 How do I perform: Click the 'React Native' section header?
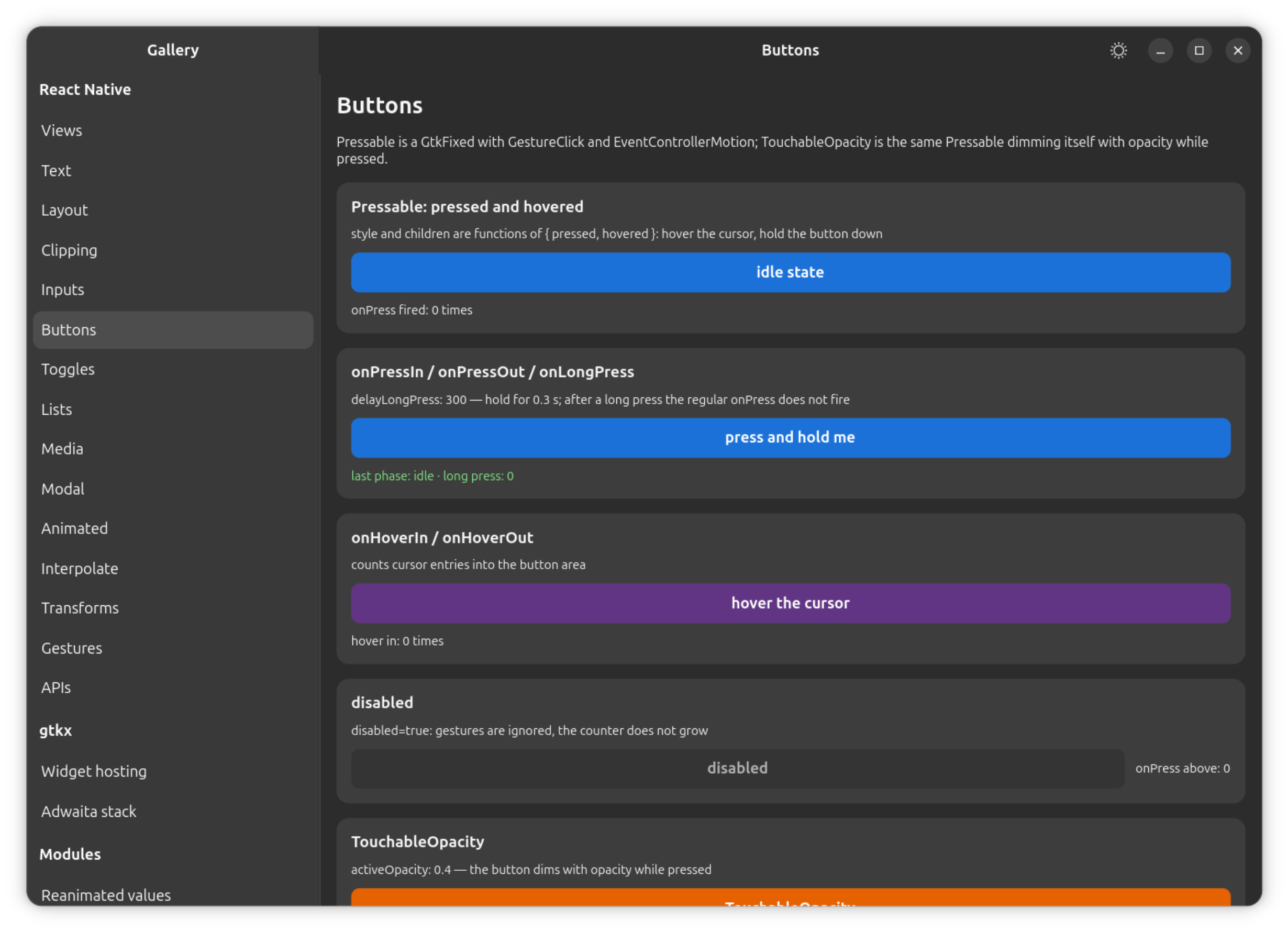tap(85, 90)
